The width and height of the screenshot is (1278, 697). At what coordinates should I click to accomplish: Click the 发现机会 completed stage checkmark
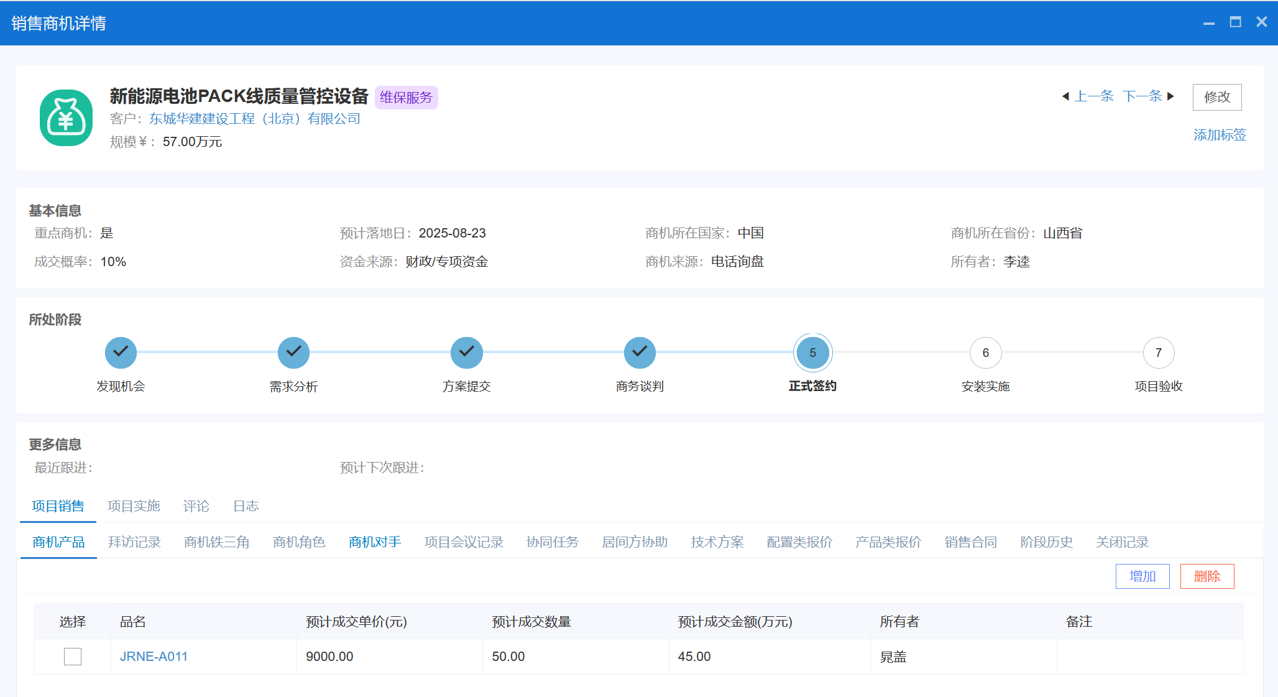pyautogui.click(x=120, y=352)
